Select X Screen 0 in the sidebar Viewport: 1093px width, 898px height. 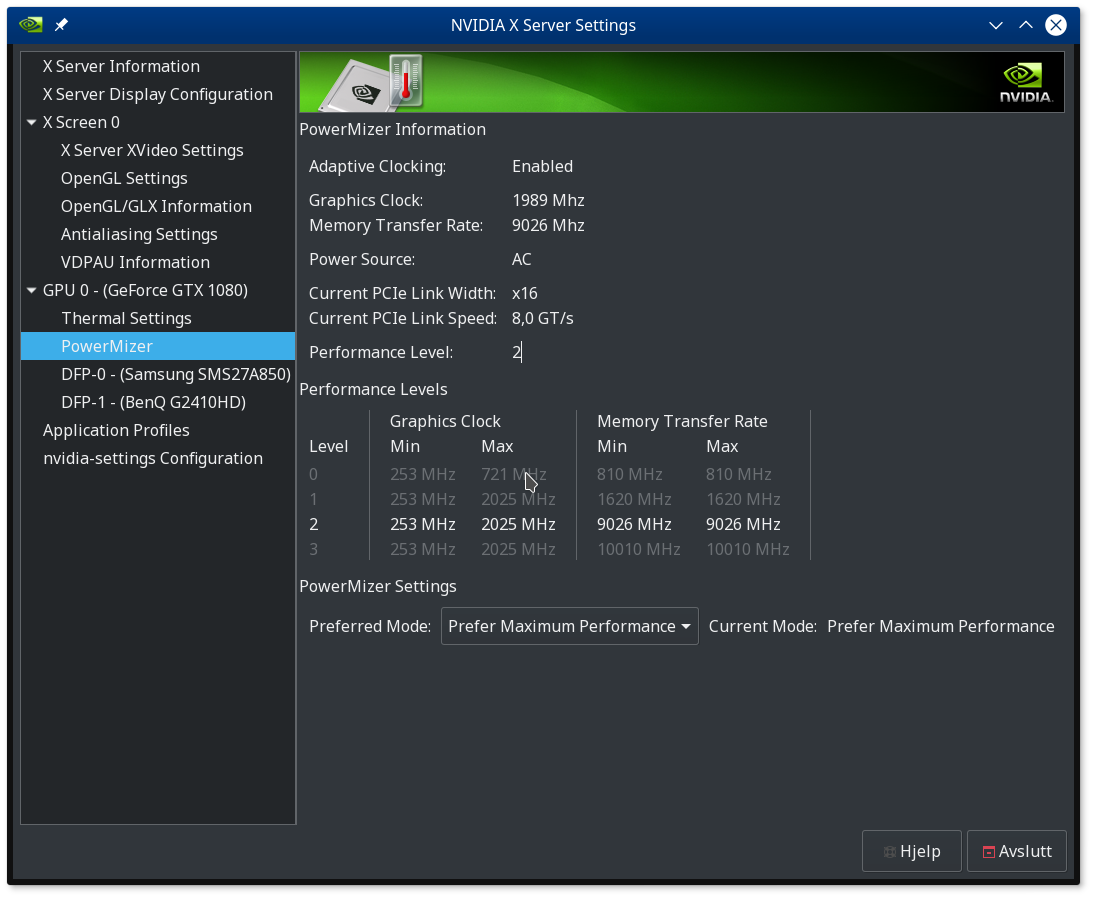tap(81, 122)
